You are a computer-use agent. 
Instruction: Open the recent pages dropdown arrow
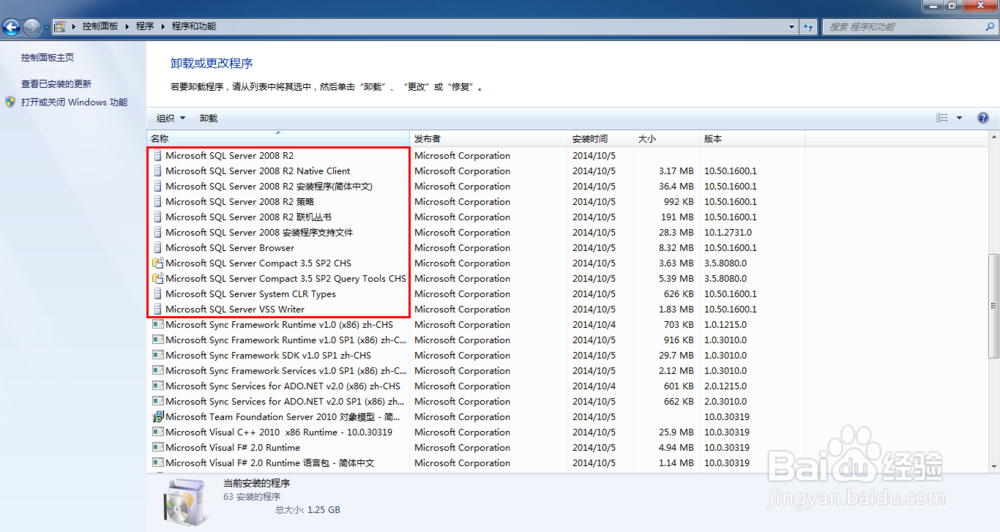(45, 27)
